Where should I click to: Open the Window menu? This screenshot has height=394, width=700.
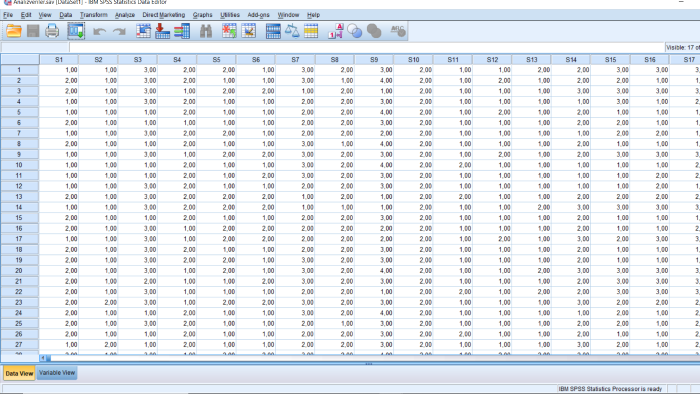pyautogui.click(x=288, y=15)
